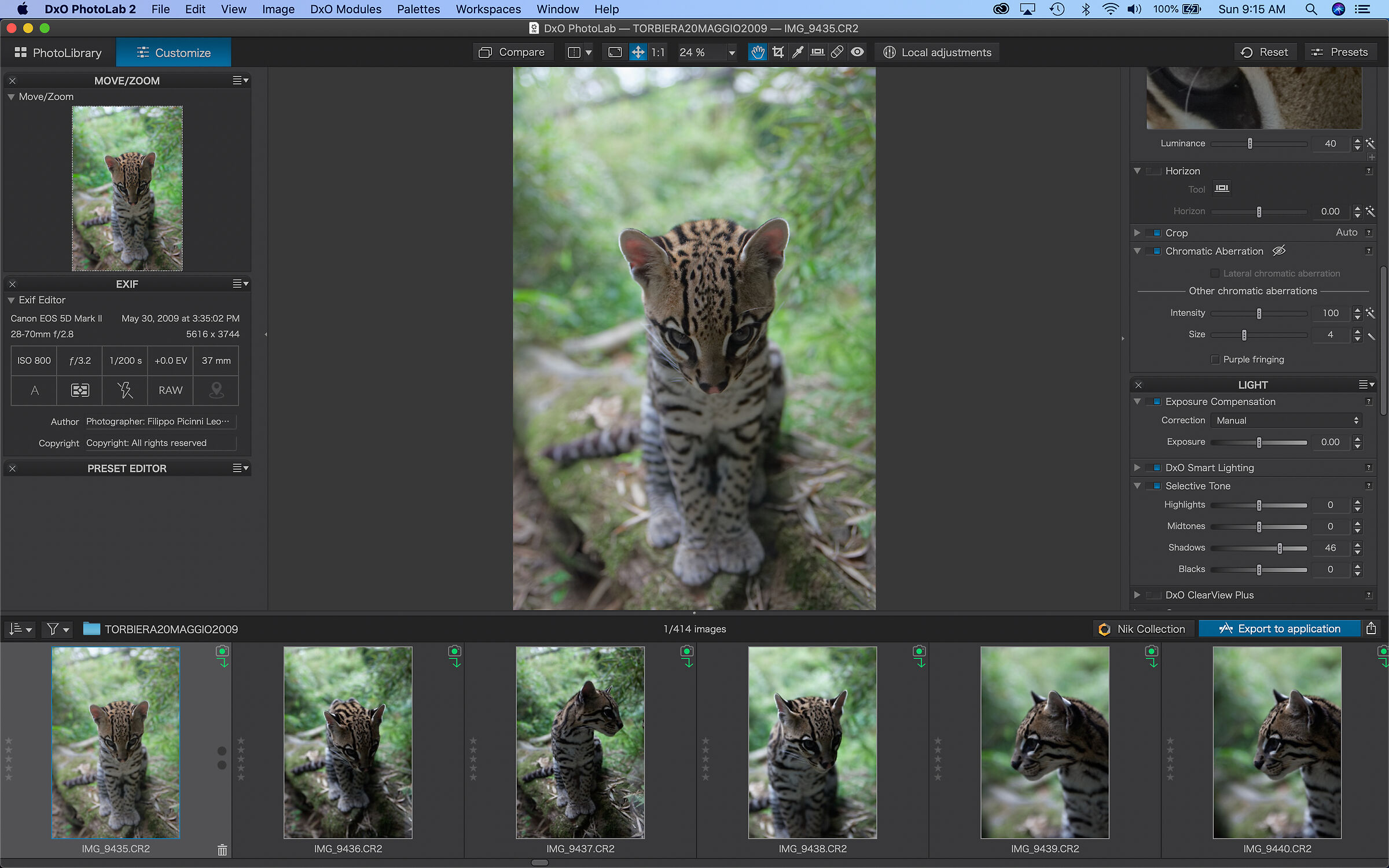
Task: Expand the DxO Smart Lighting section
Action: [1137, 468]
